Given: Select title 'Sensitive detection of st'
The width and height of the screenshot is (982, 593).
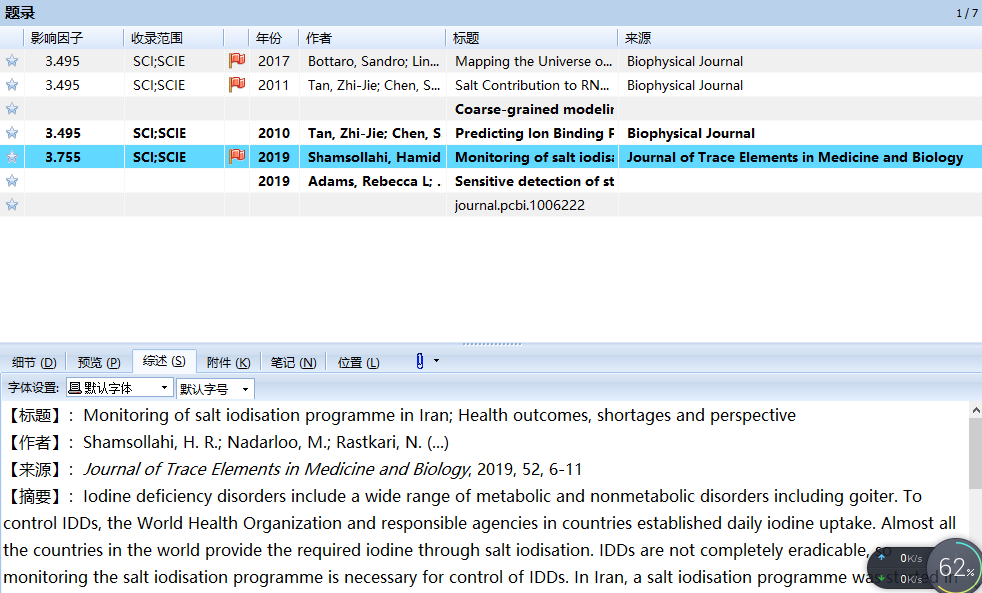Looking at the screenshot, I should [x=534, y=181].
